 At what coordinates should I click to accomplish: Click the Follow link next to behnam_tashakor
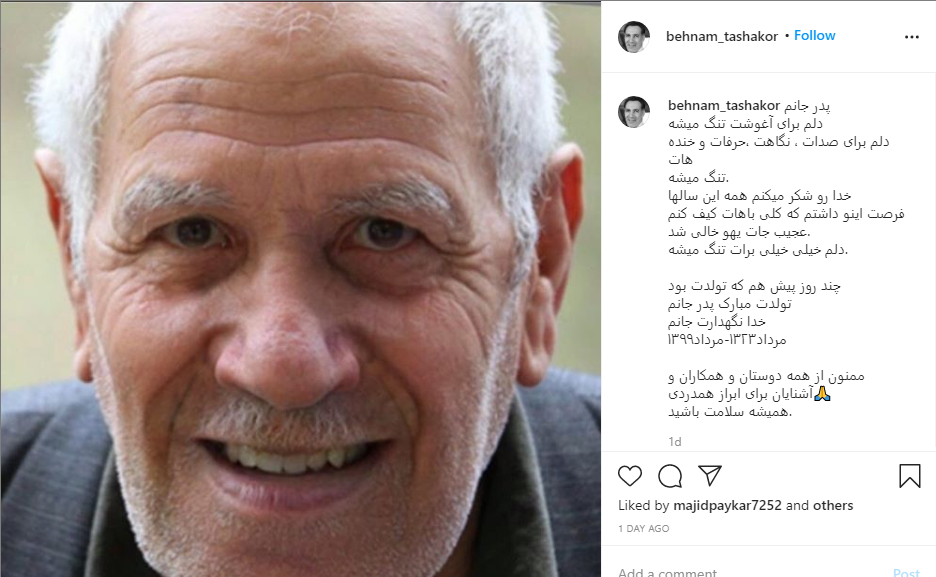click(x=814, y=36)
